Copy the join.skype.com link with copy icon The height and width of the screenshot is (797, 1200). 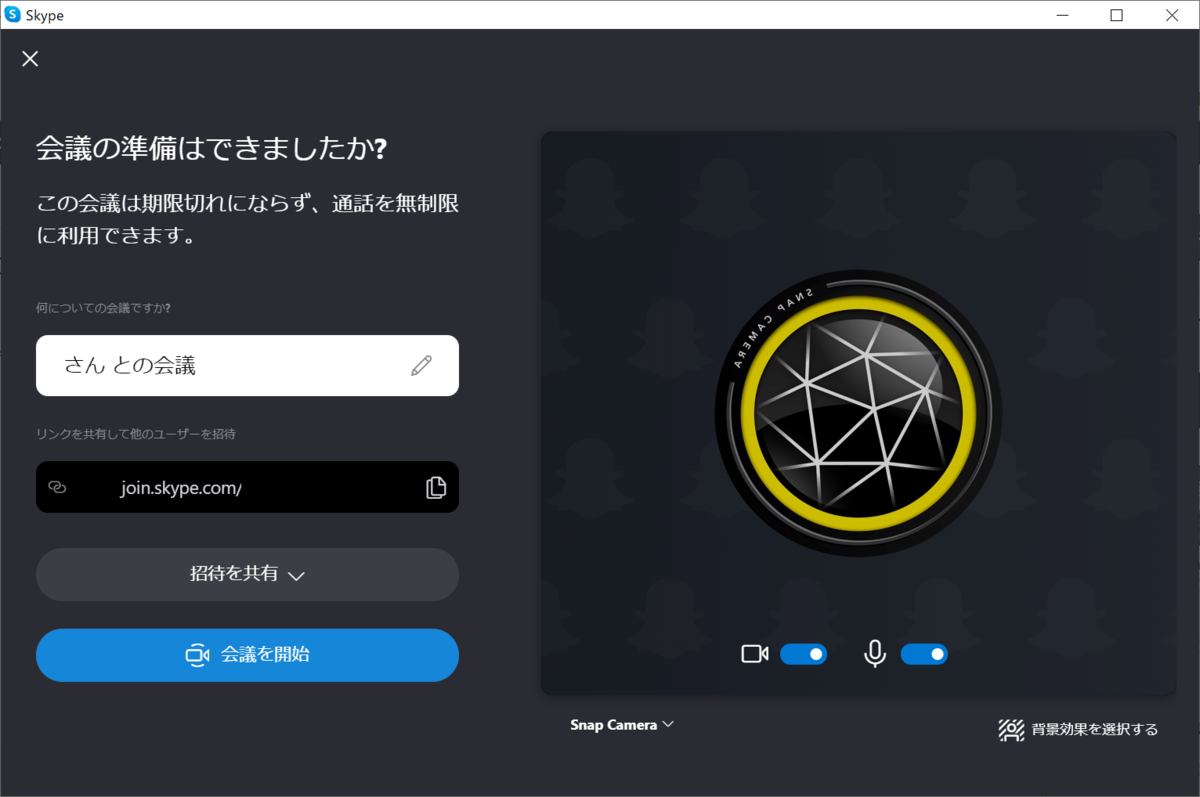click(x=436, y=487)
